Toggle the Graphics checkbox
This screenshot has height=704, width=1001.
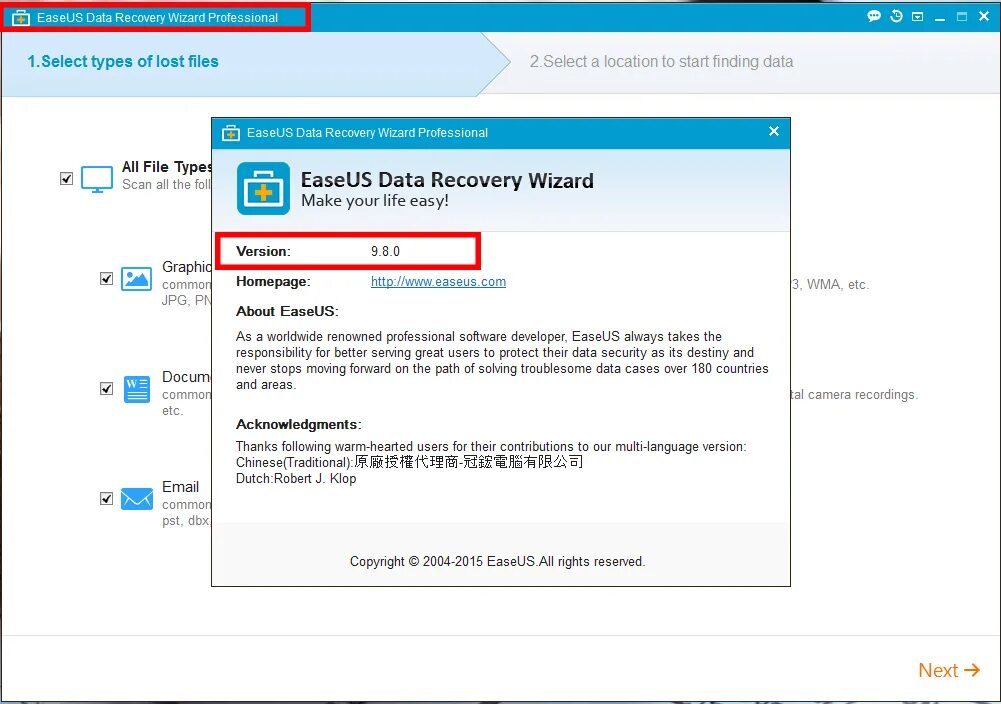coord(107,279)
